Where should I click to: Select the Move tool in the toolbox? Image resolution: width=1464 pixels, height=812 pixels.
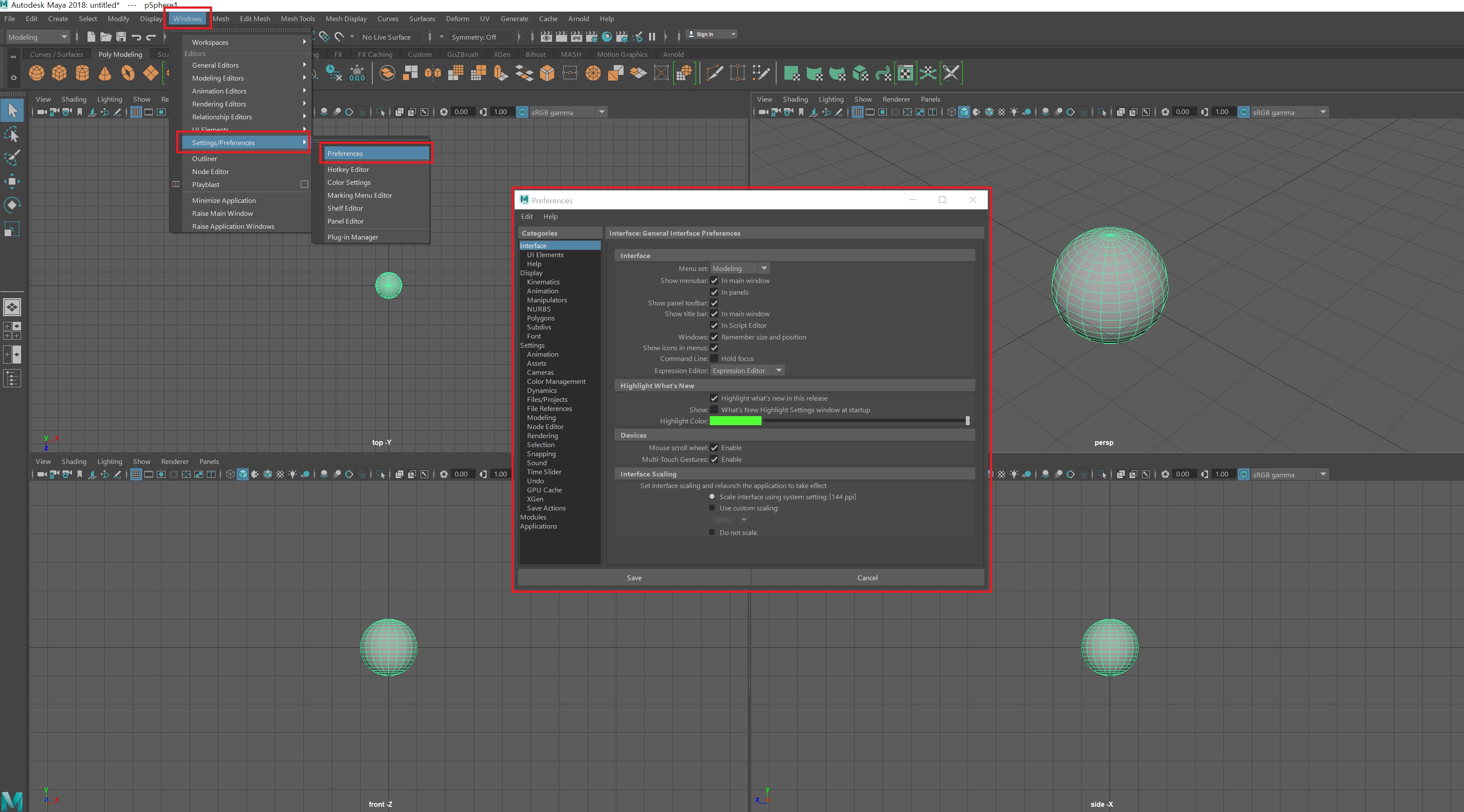[x=12, y=182]
